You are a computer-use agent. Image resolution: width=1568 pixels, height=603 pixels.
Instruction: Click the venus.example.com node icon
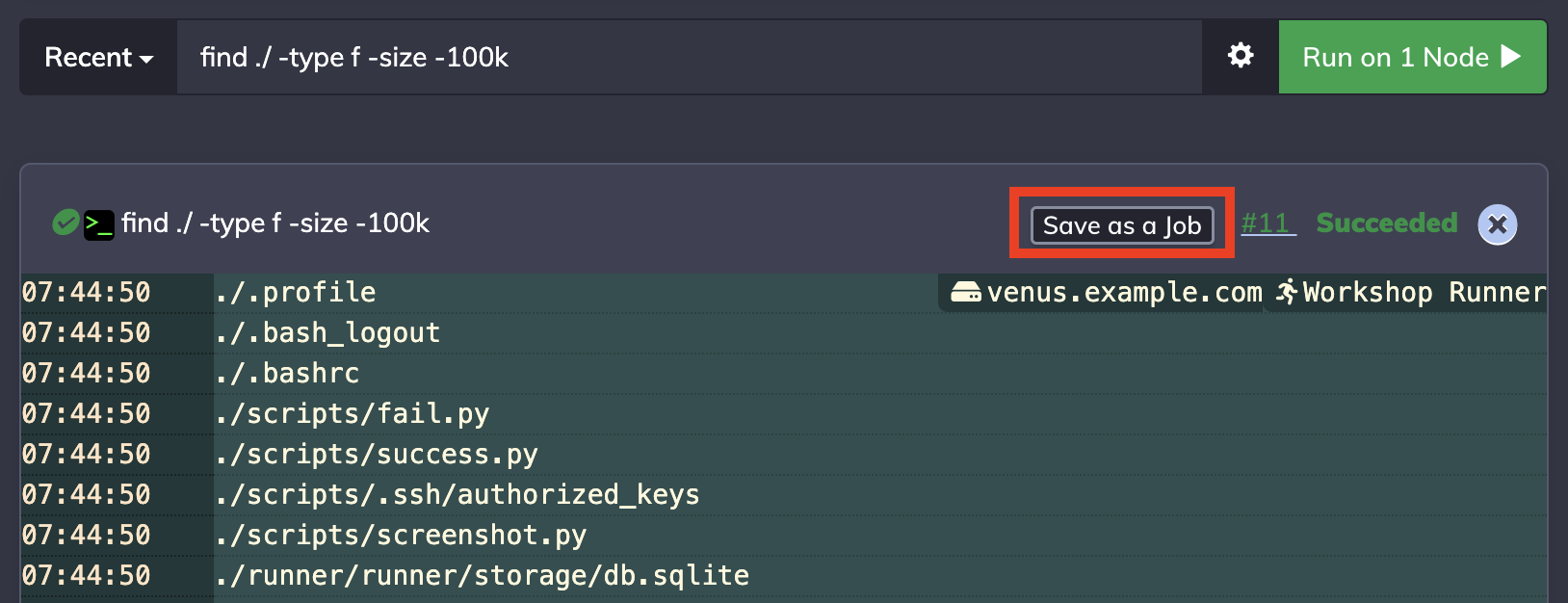pos(966,292)
